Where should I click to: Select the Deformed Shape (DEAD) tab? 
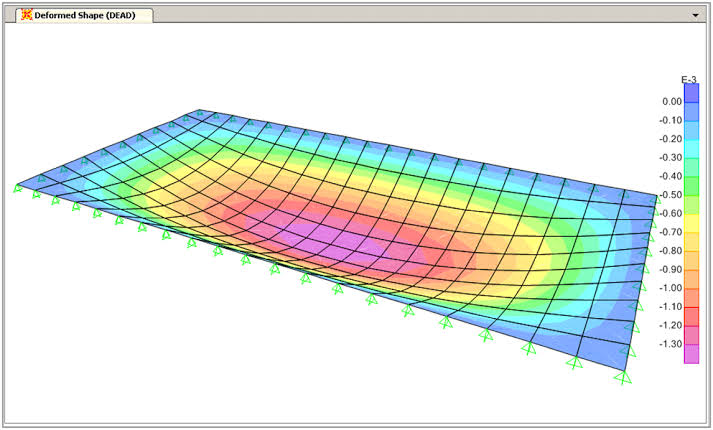point(84,15)
